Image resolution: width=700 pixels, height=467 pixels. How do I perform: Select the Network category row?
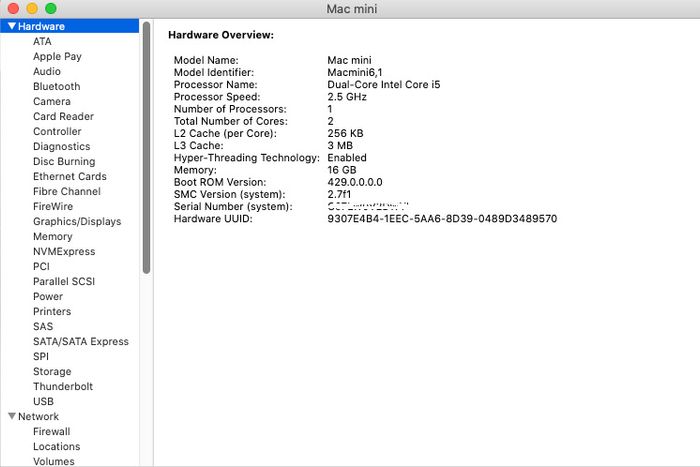point(70,416)
